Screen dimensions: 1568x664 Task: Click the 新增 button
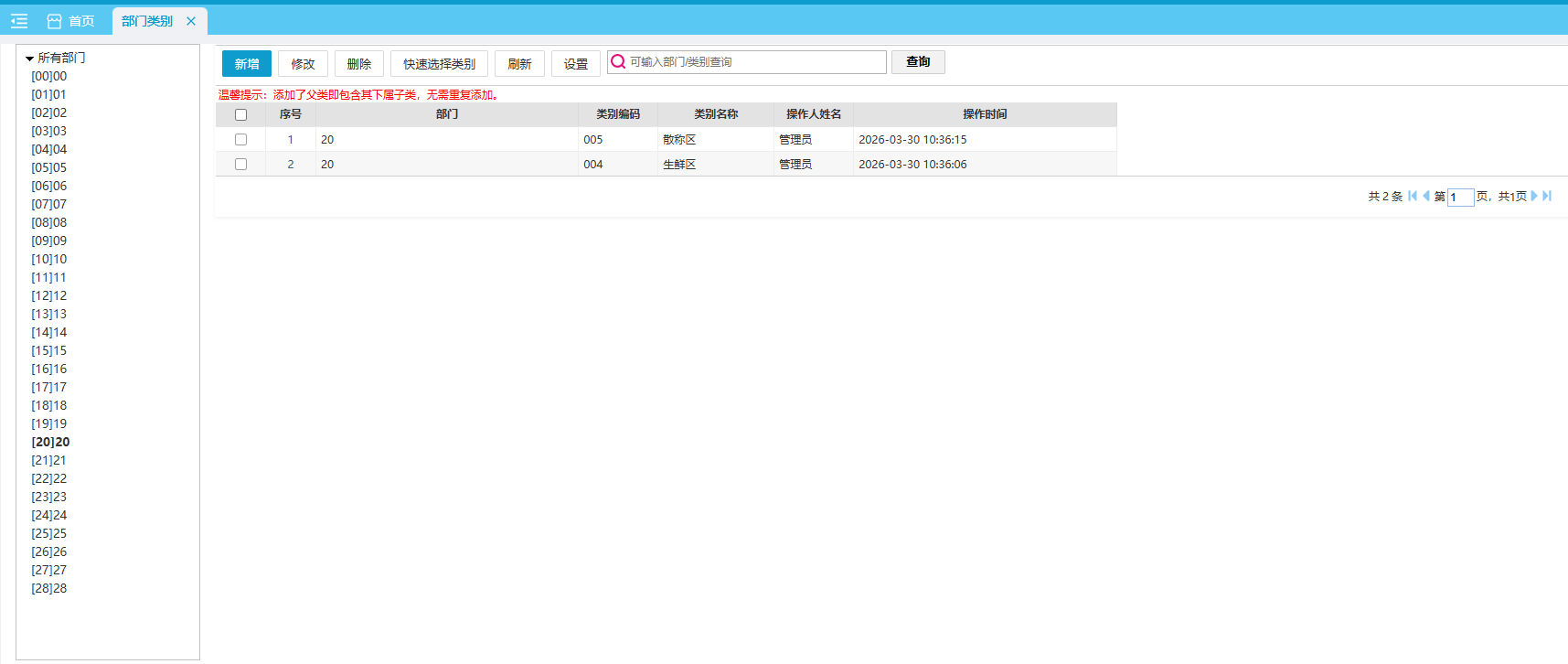coord(247,63)
